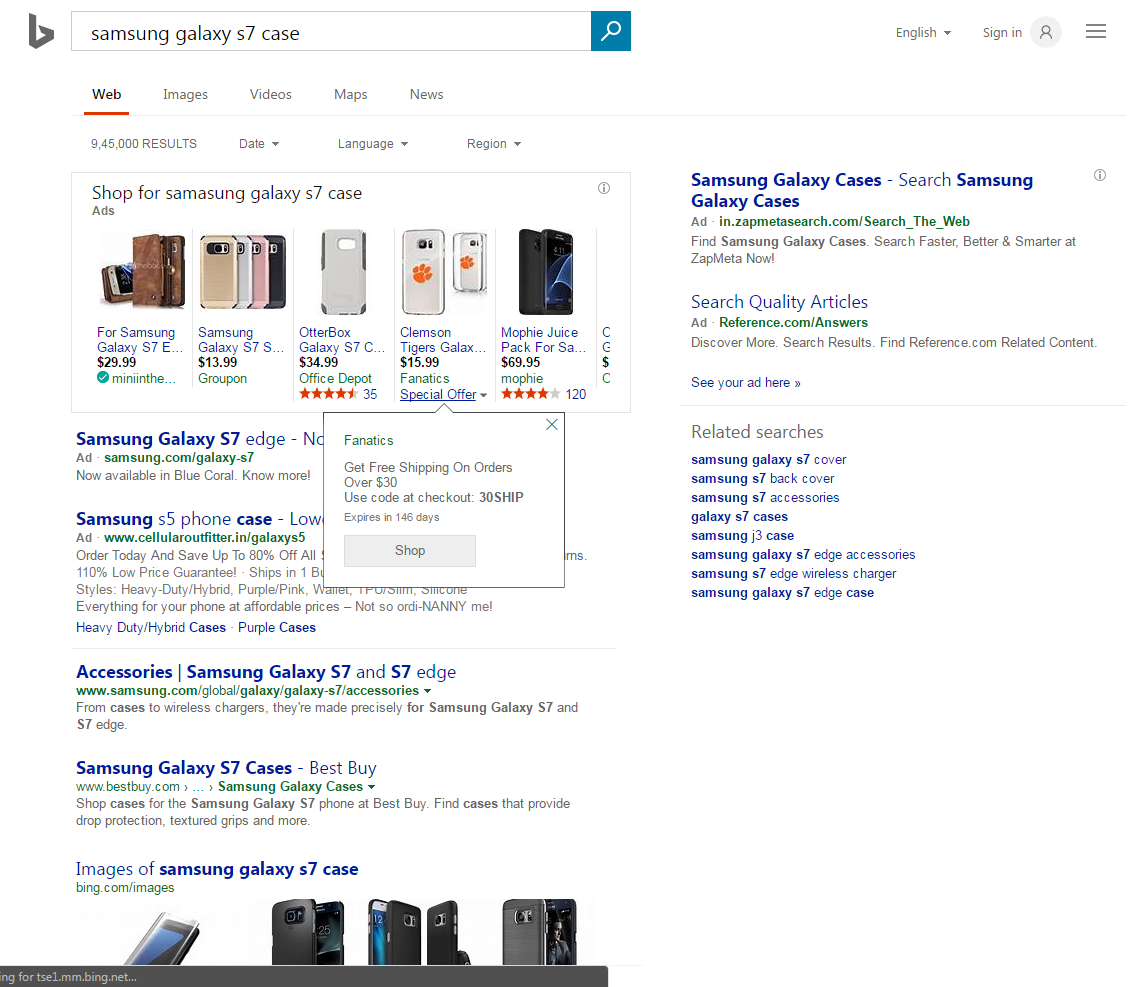The width and height of the screenshot is (1134, 987).
Task: Open the hamburger settings menu
Action: 1096,31
